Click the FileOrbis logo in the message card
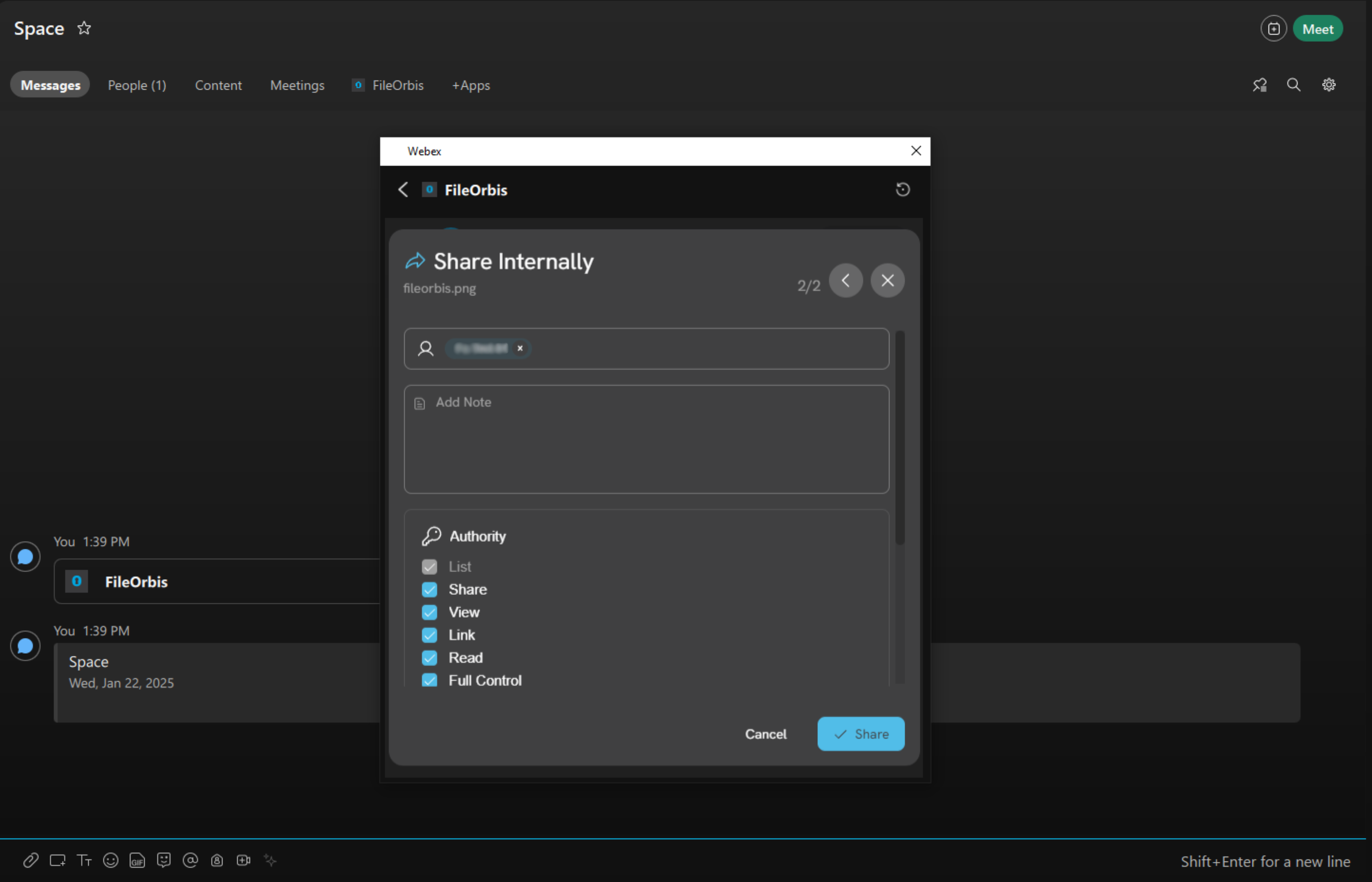The width and height of the screenshot is (1372, 882). [76, 581]
